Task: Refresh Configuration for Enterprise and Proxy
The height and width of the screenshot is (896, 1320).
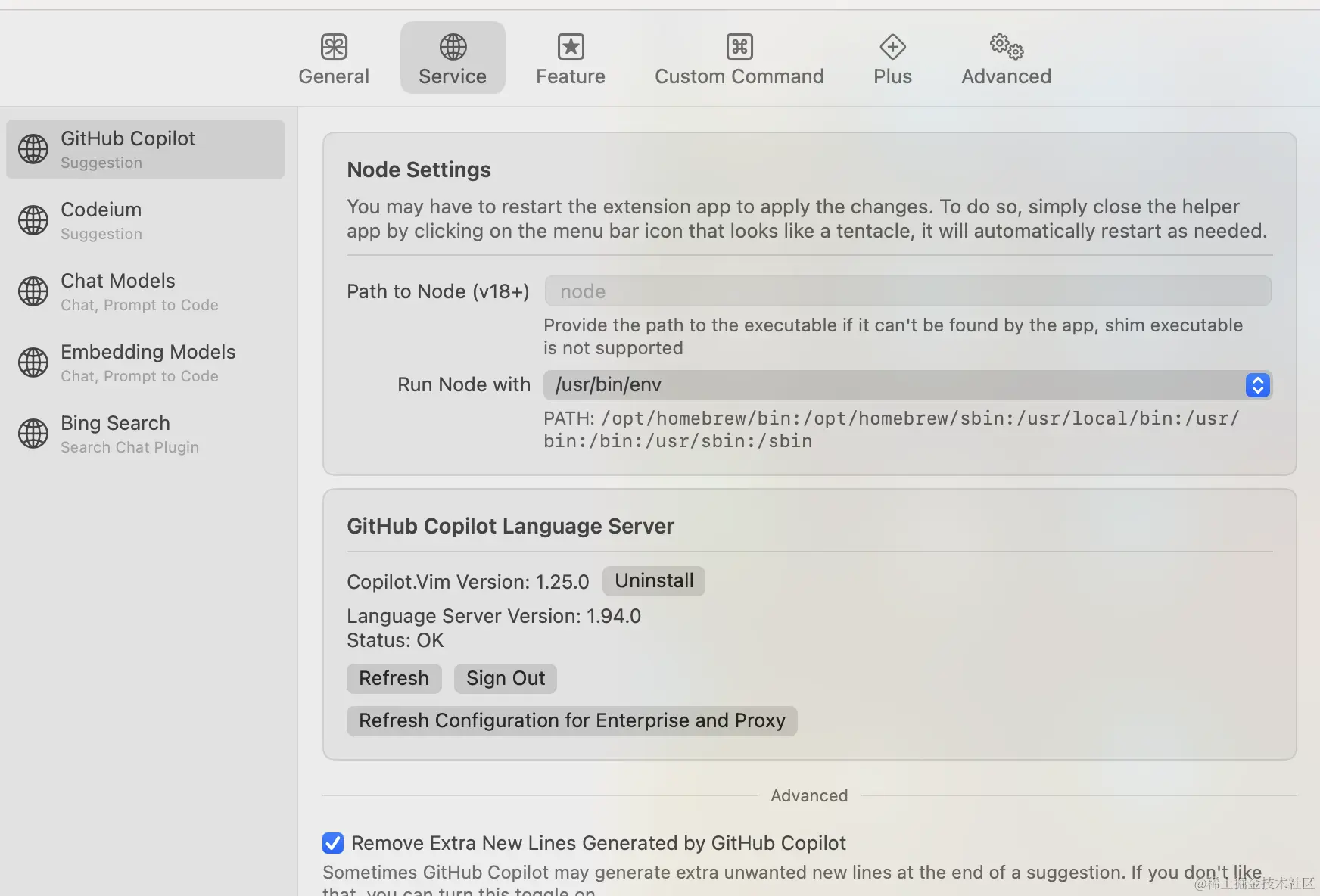Action: tap(572, 721)
